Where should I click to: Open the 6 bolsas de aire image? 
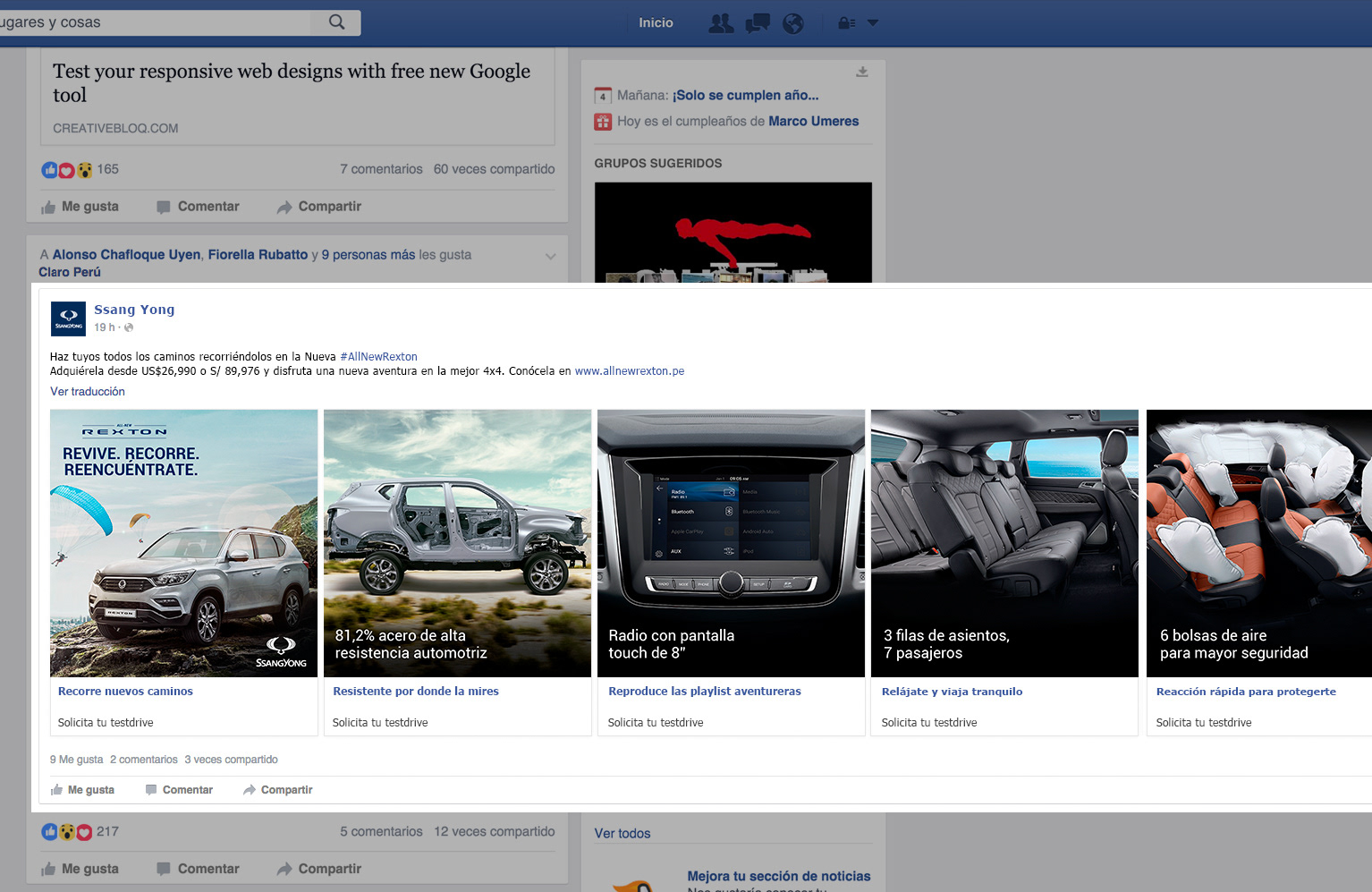pyautogui.click(x=1259, y=543)
